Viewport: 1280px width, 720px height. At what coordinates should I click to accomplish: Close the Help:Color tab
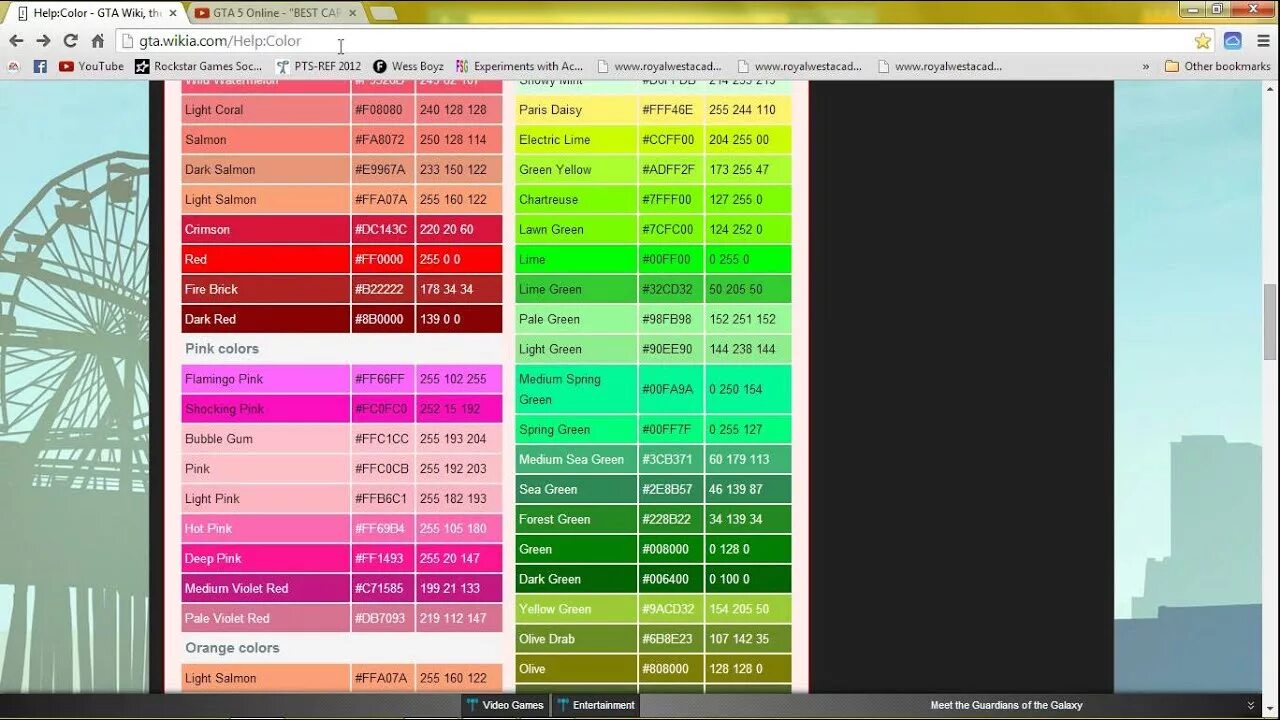[173, 13]
